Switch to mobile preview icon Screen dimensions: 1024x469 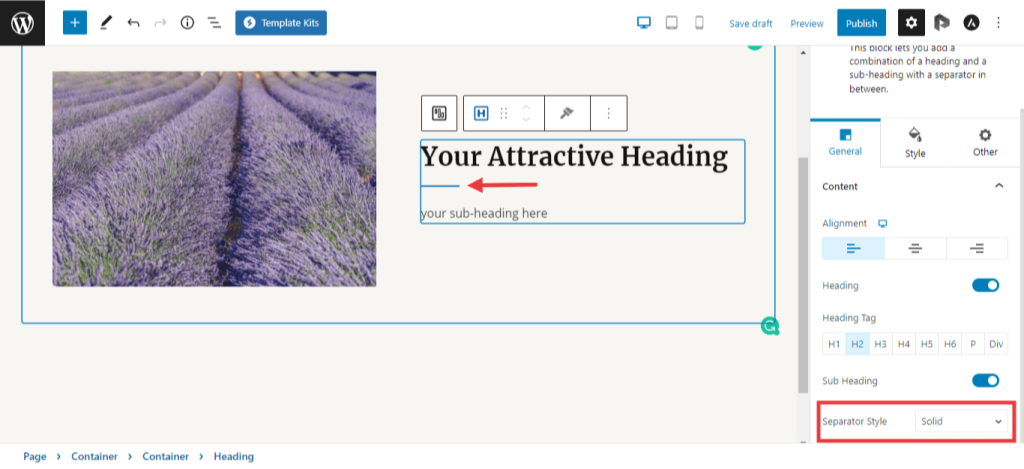699,22
